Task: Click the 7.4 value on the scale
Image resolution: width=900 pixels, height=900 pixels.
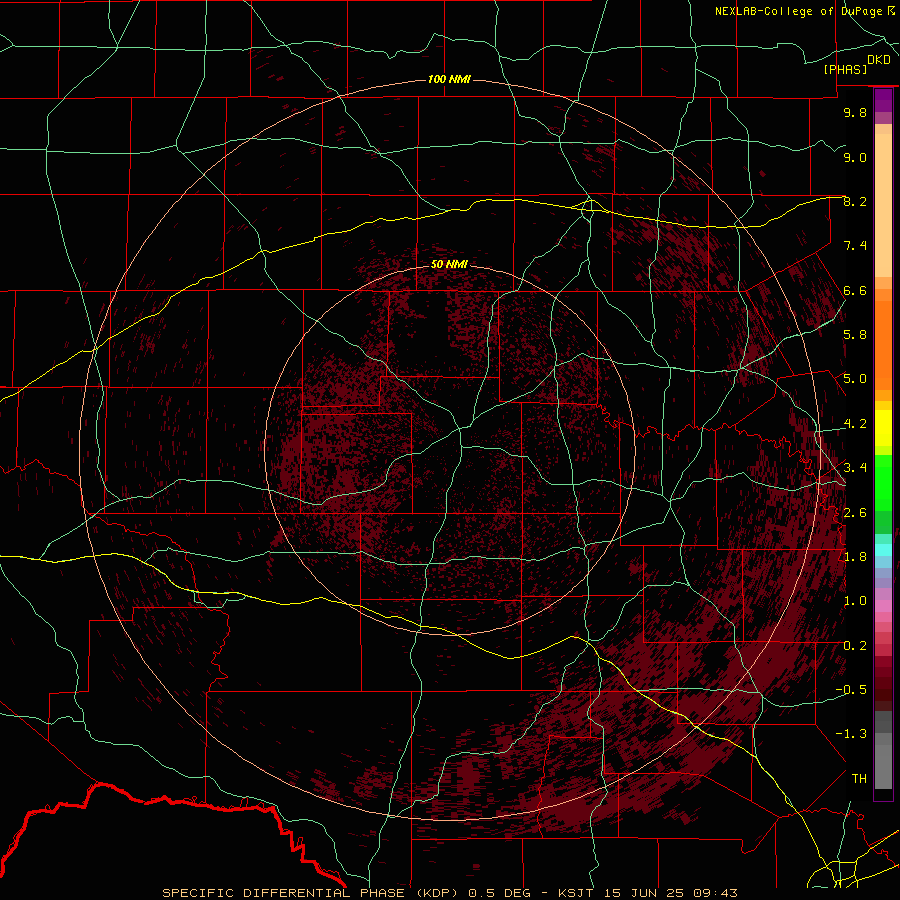Action: pyautogui.click(x=855, y=246)
